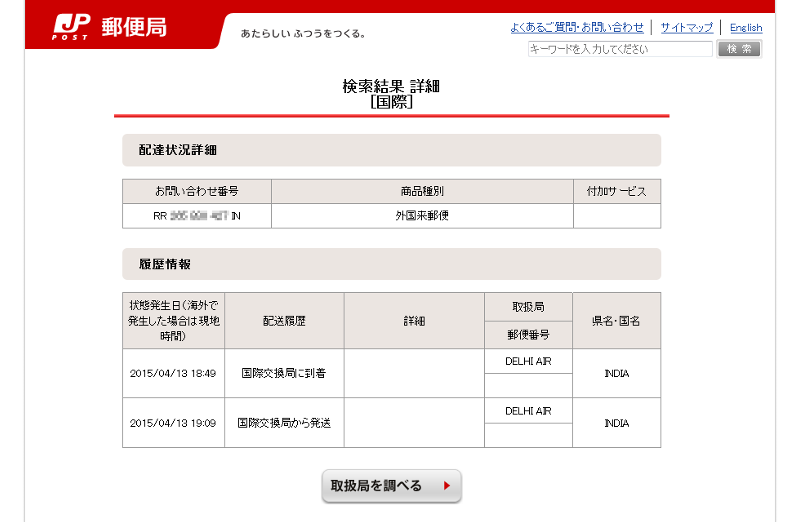Switch the site language to English

(x=745, y=28)
